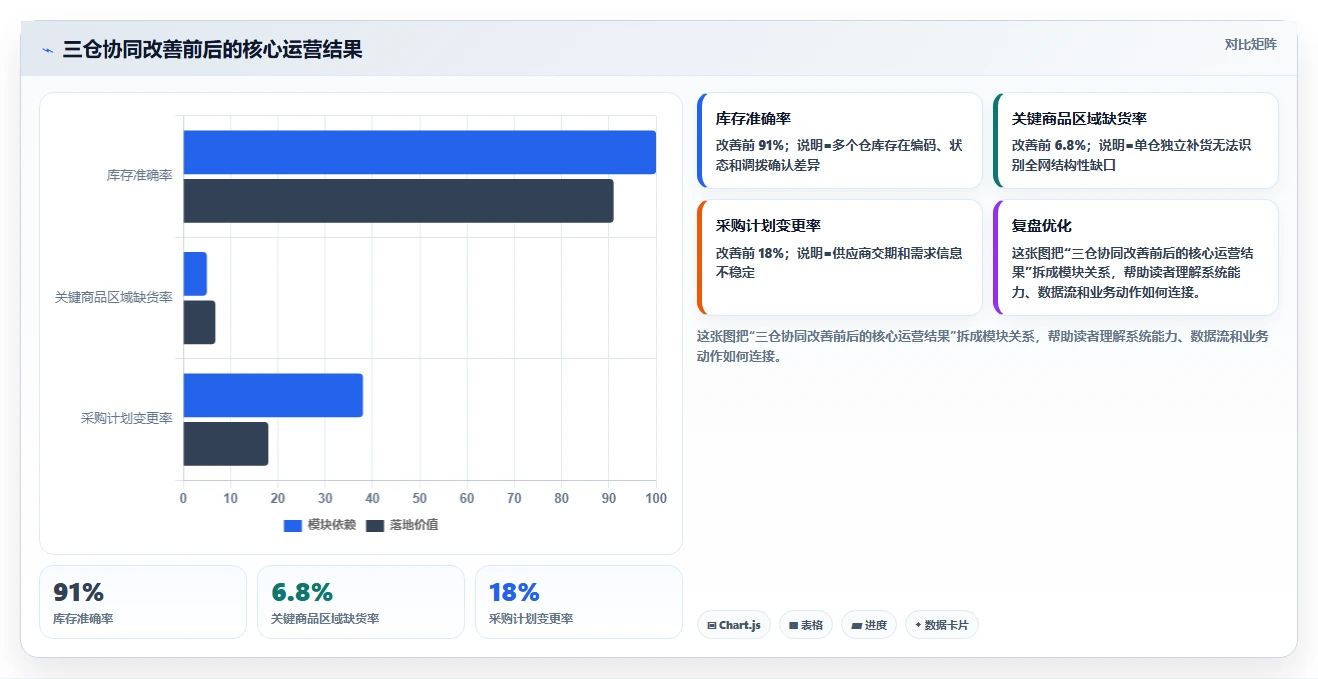Click the 三仓协同改善前后的核心运营结果 page title
This screenshot has height=679, width=1318.
click(x=212, y=50)
